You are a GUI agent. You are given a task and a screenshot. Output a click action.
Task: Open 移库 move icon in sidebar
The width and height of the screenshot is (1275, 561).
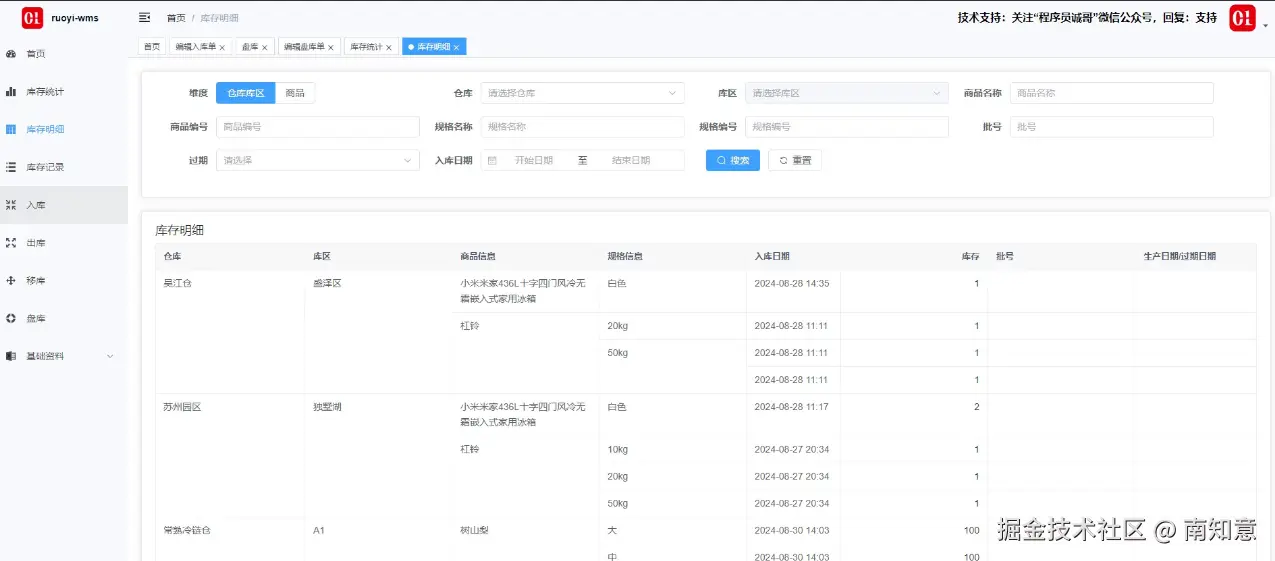(11, 281)
